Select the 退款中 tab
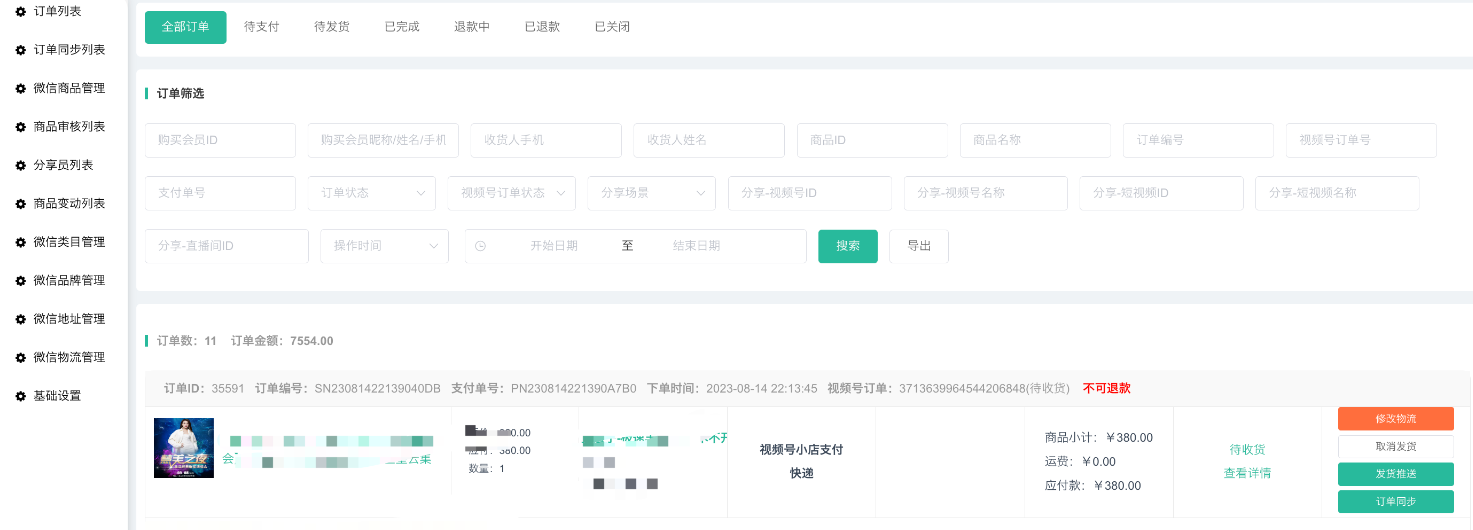Image resolution: width=1473 pixels, height=530 pixels. click(471, 27)
